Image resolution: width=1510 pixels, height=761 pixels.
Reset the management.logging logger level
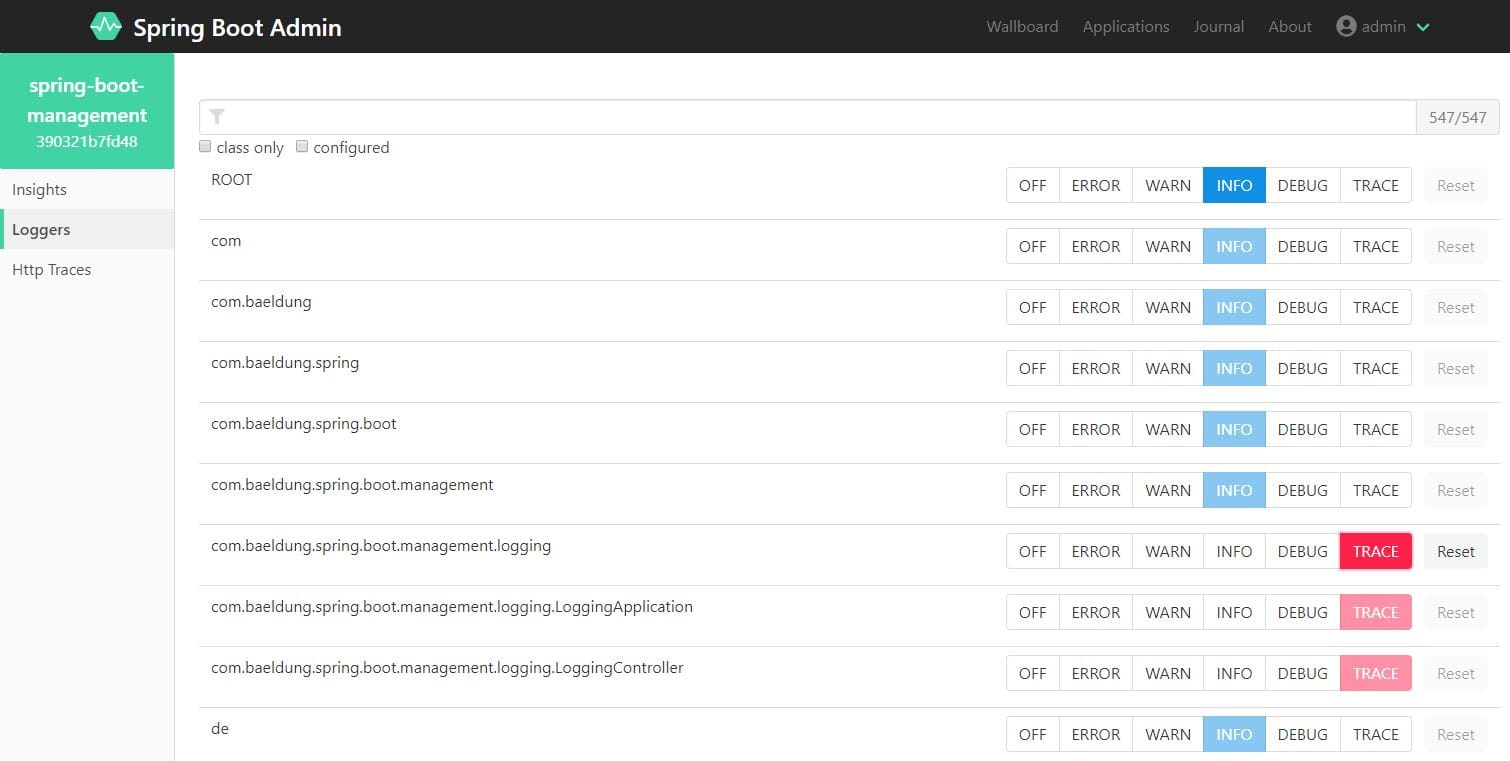tap(1455, 551)
